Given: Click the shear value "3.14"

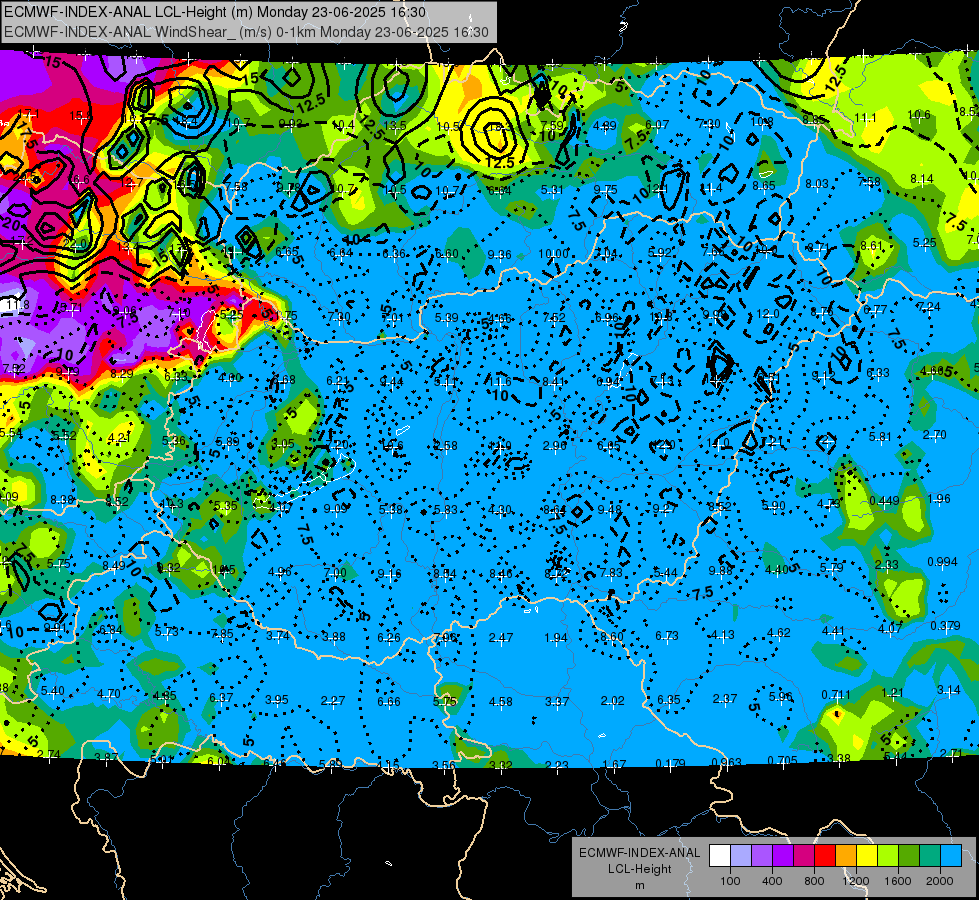Looking at the screenshot, I should click(x=948, y=690).
